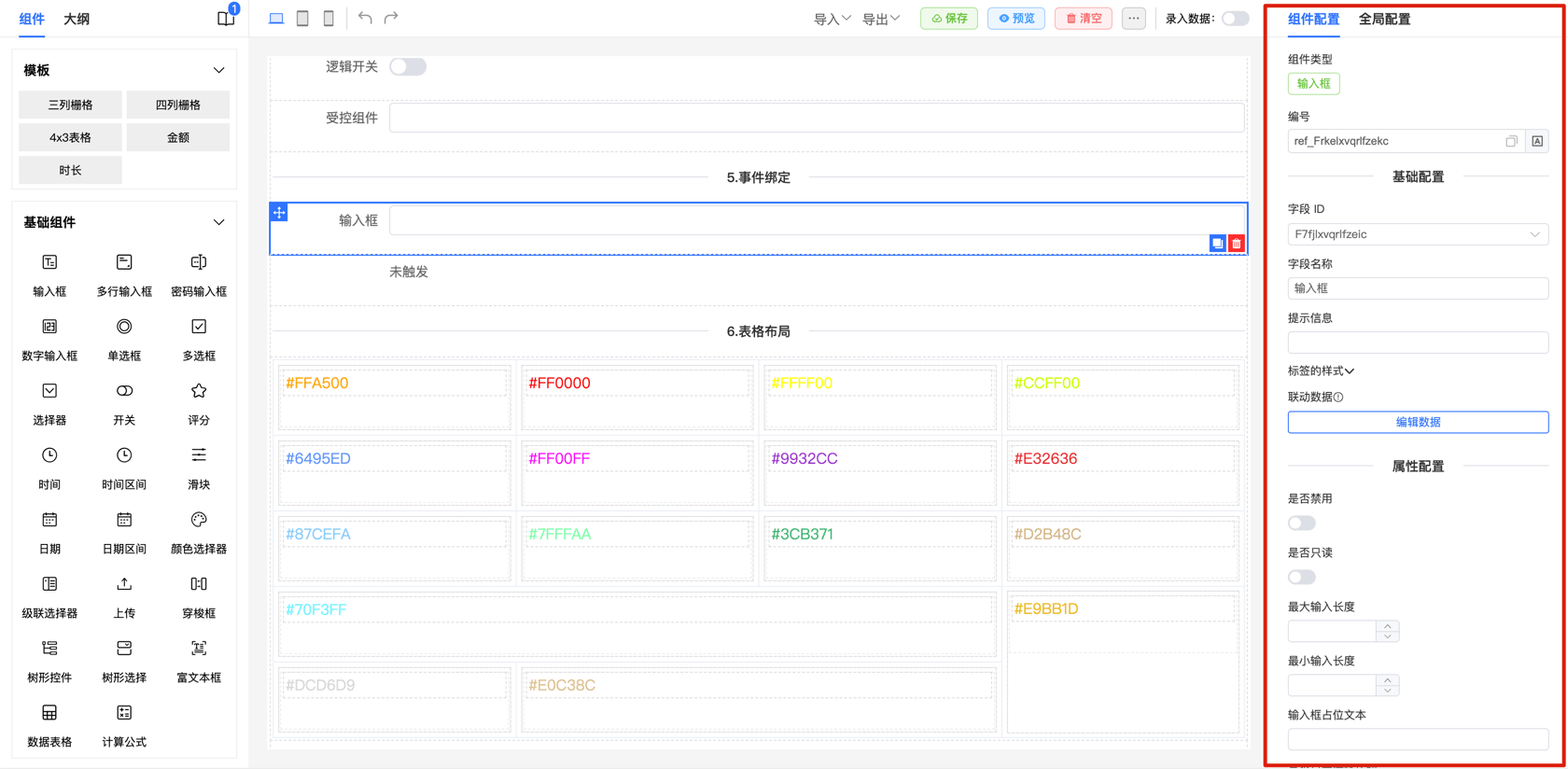Screen dimensions: 1568x769
Task: Select the 数据表格 component icon
Action: 49,713
